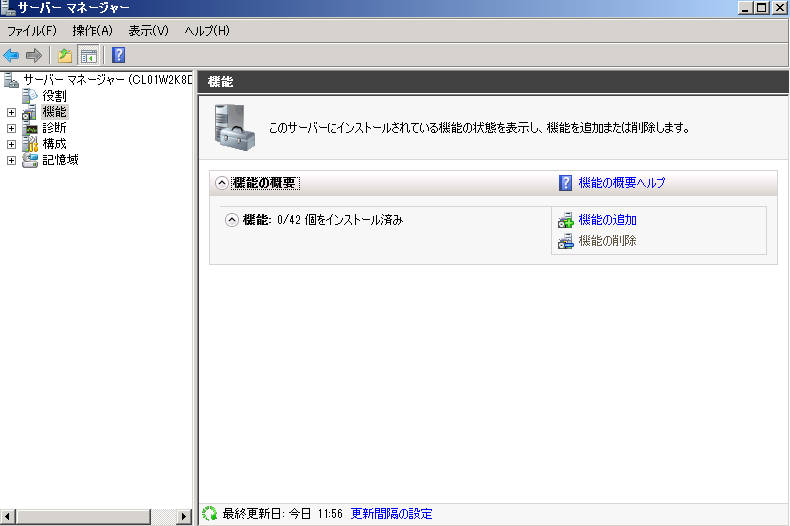Screen dimensions: 790x526
Task: Open the 機能の追加 link
Action: pos(608,220)
